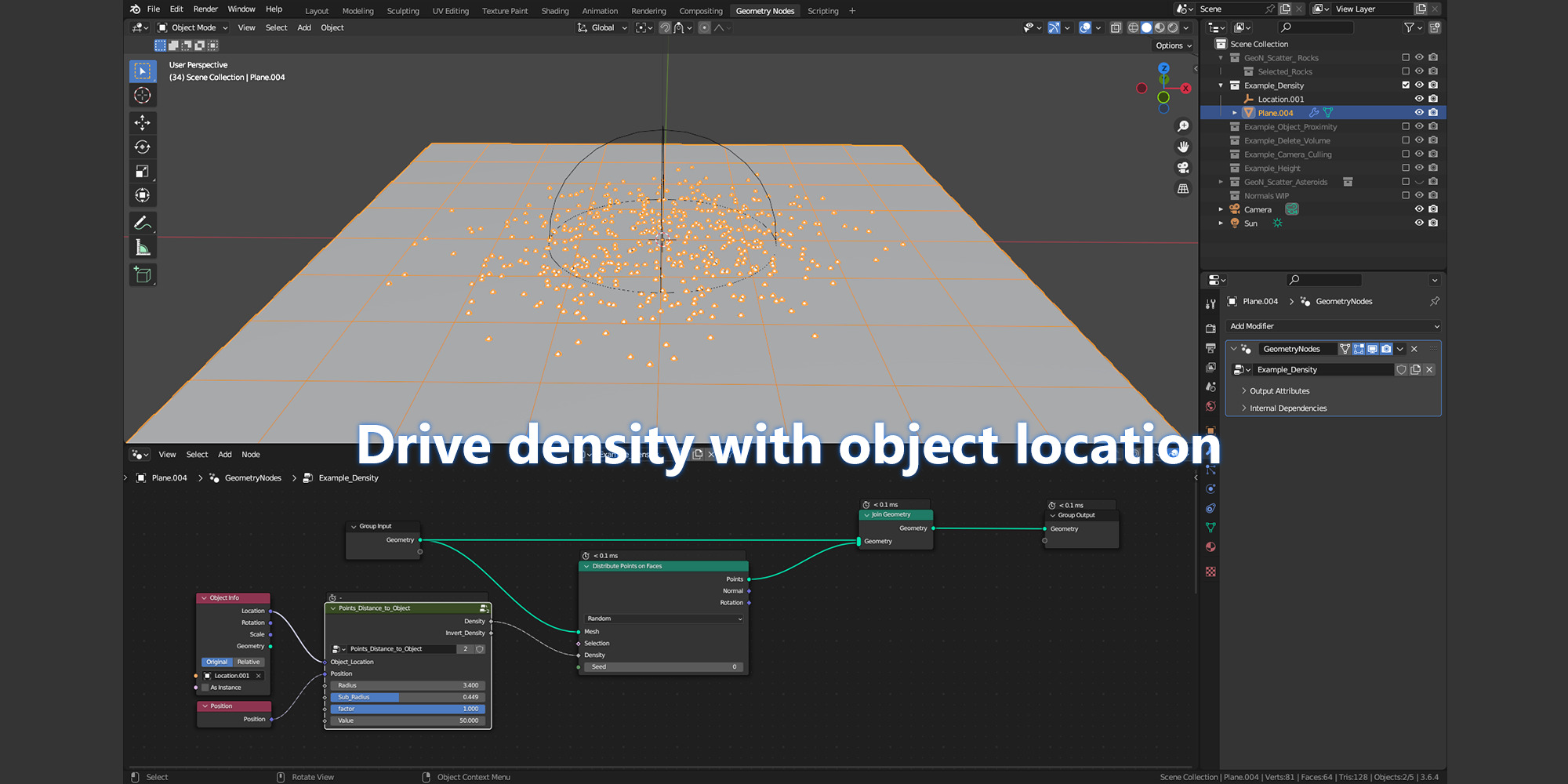Select the Select Box tool
The image size is (1568, 784).
(x=143, y=71)
